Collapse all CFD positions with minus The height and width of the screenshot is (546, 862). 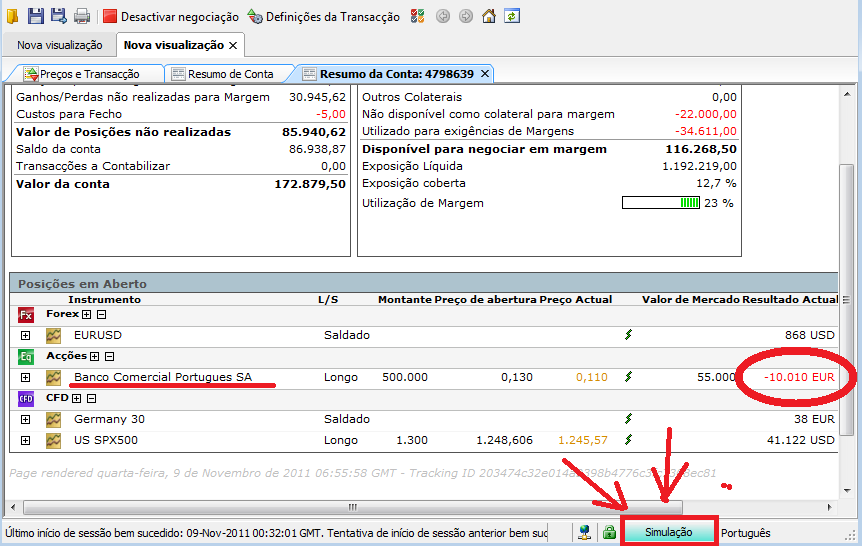tap(92, 398)
